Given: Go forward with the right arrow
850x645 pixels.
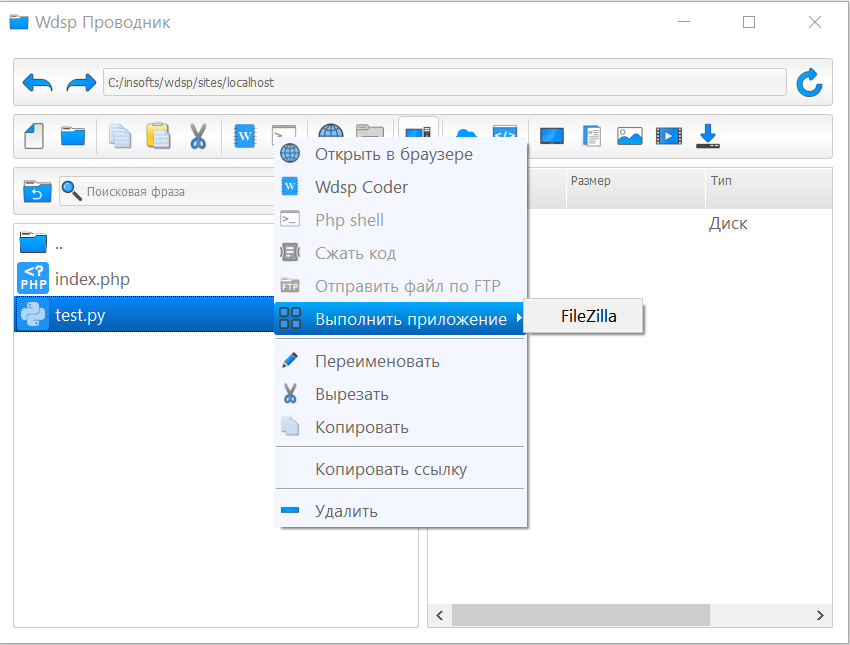Looking at the screenshot, I should [x=81, y=83].
